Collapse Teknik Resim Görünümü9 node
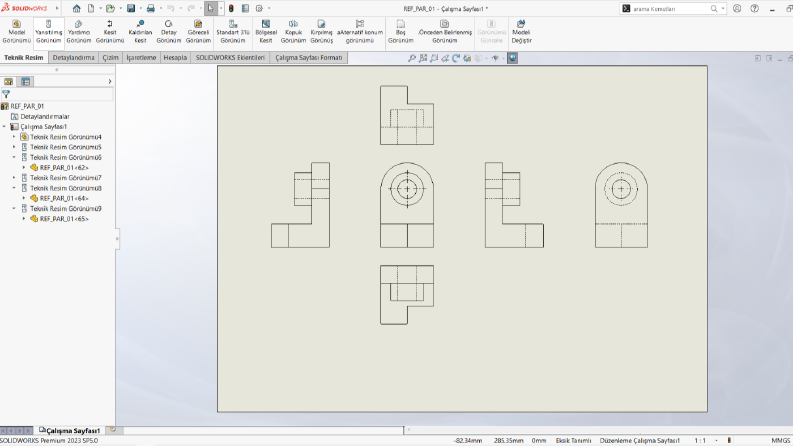The width and height of the screenshot is (793, 446). 14,208
